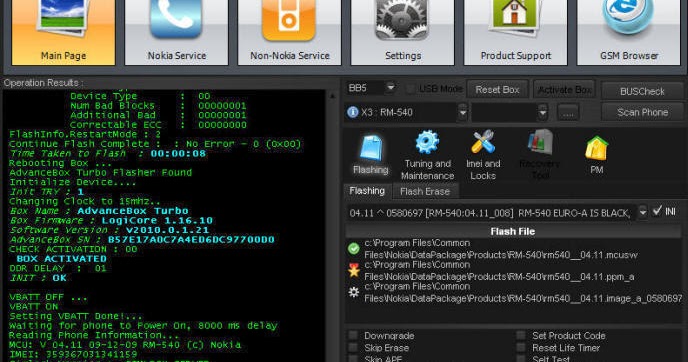Open the X3 : RM-540 model dropdown
The height and width of the screenshot is (362, 688).
click(x=462, y=113)
